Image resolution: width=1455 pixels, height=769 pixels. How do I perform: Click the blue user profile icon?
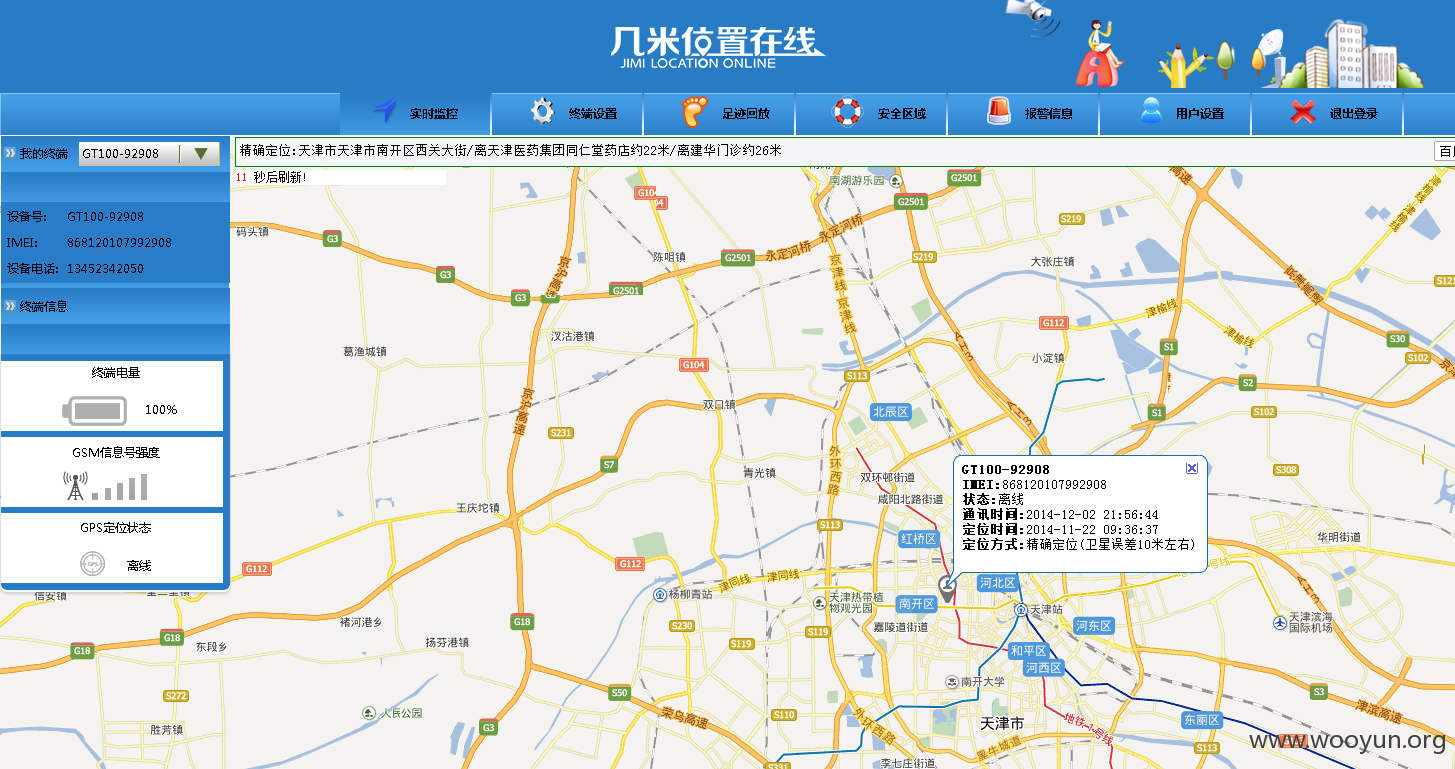[x=1152, y=111]
